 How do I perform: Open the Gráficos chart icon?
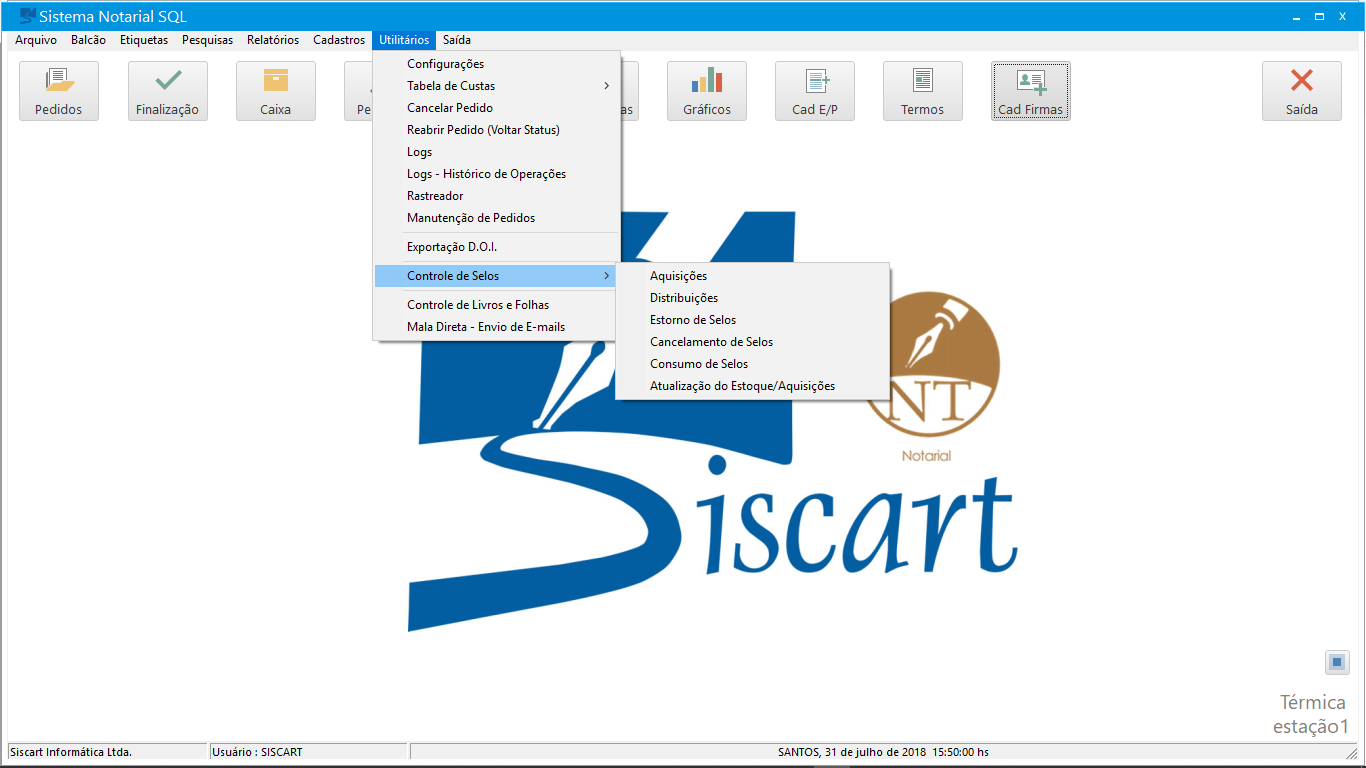point(707,91)
